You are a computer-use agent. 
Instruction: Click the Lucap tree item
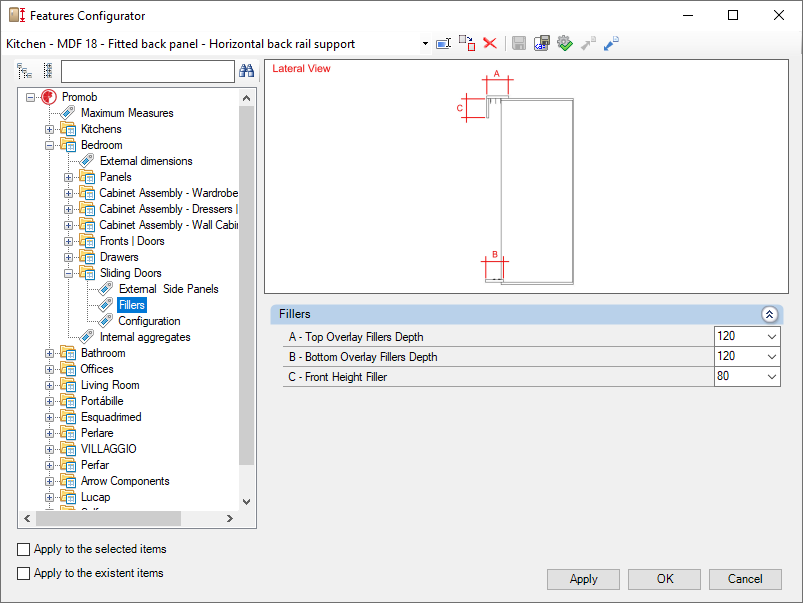[95, 496]
